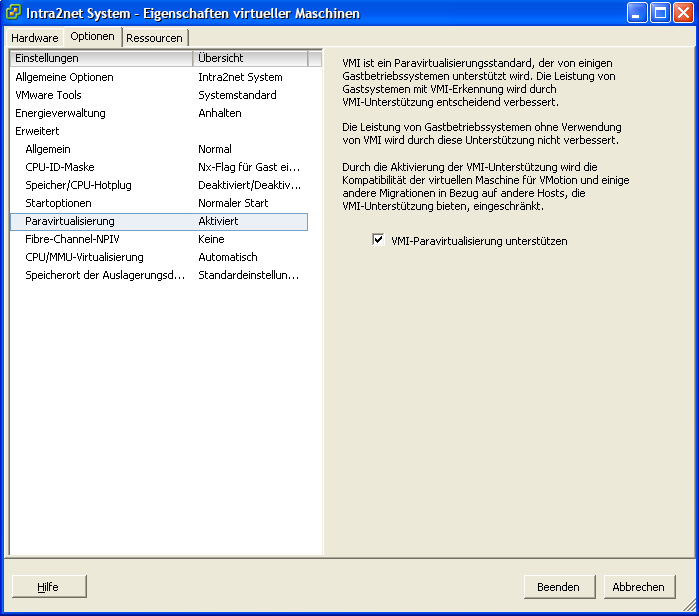Select the Erweitert group entry

pyautogui.click(x=37, y=131)
